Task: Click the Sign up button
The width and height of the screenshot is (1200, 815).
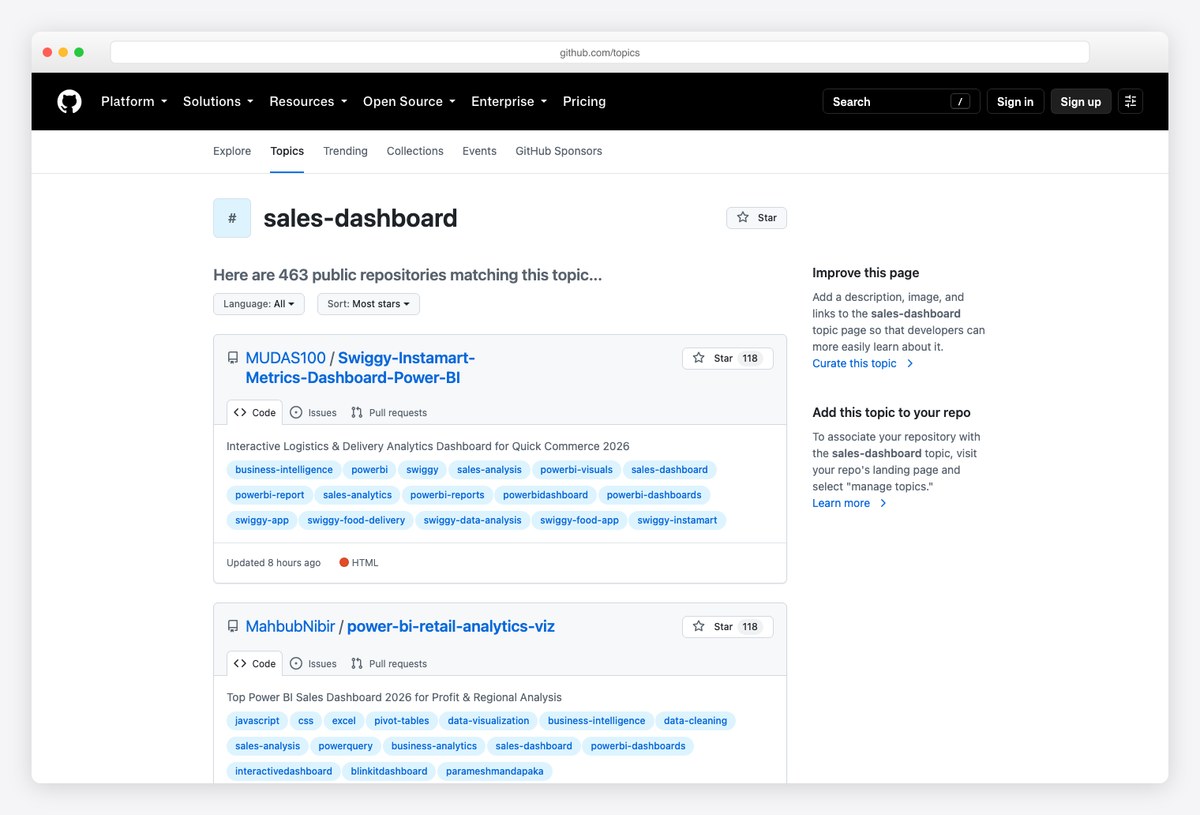Action: [1080, 101]
